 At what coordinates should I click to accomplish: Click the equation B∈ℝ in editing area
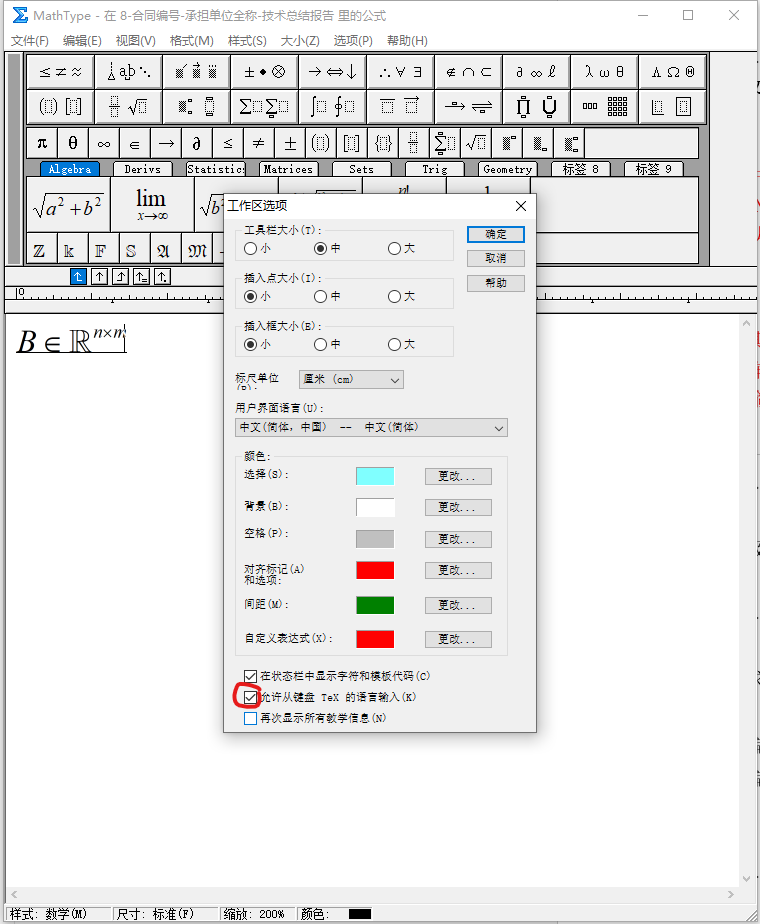pos(70,341)
